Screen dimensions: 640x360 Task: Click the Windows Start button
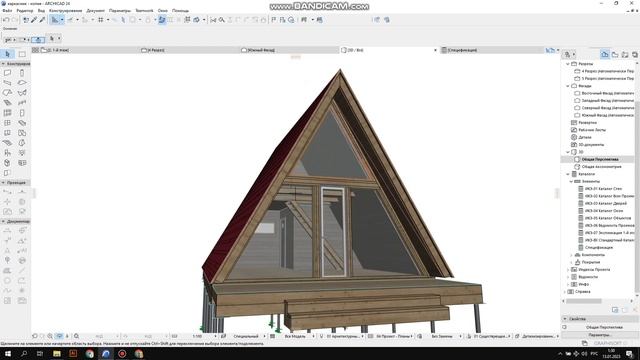7,353
